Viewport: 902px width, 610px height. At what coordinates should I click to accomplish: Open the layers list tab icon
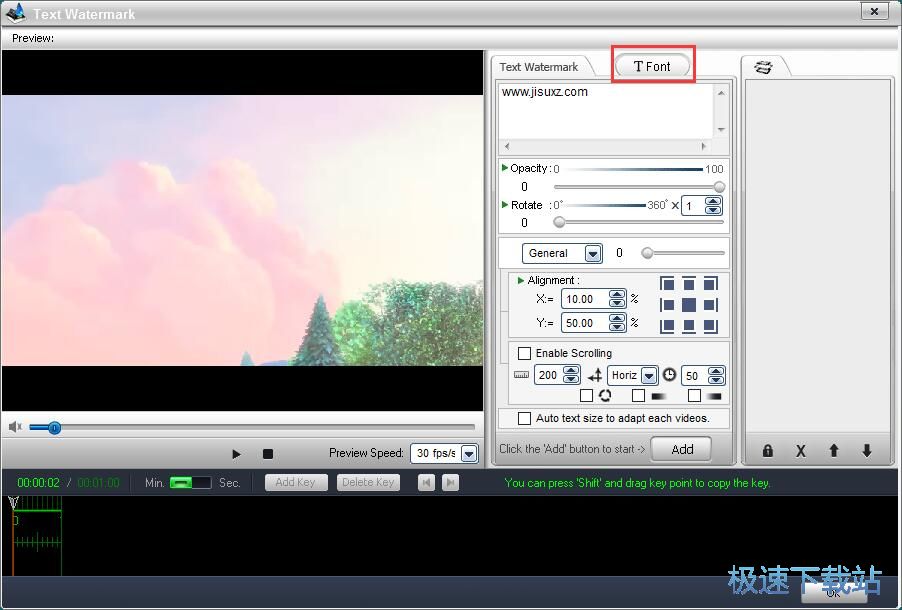(763, 67)
